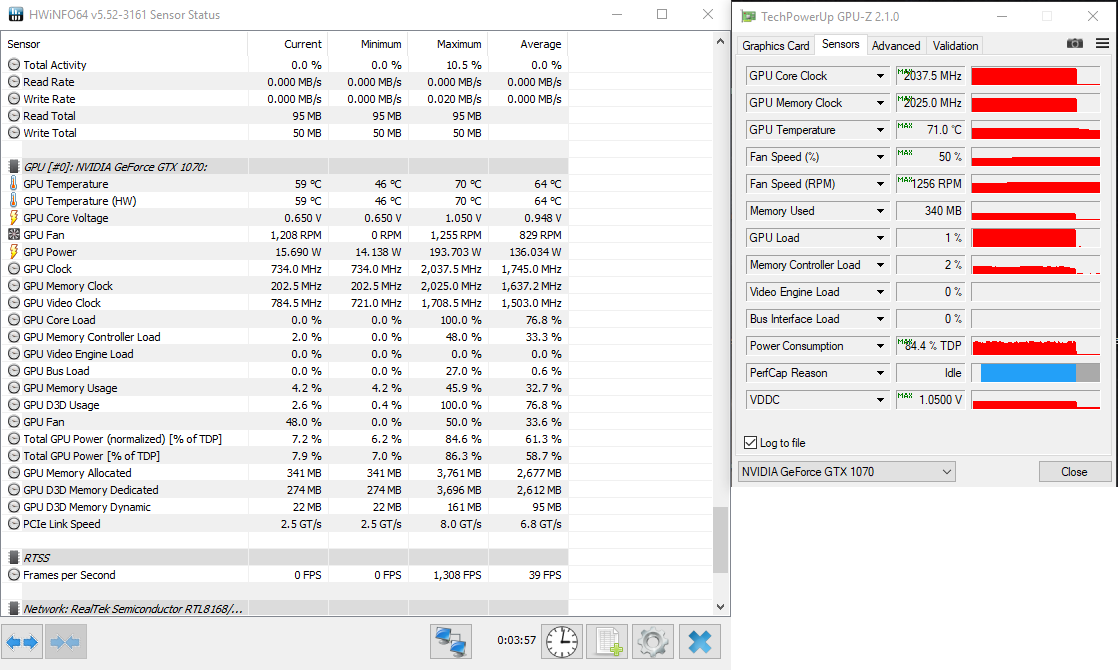Toggle the Log to file checkbox
Screen dimensions: 1118x670
[750, 443]
